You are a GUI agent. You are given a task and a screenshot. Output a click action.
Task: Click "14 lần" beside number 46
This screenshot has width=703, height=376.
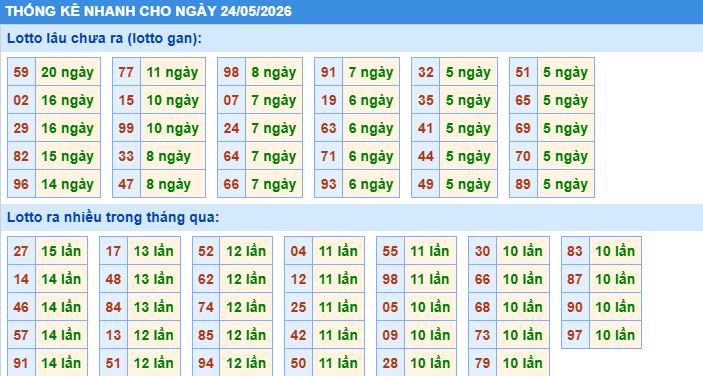pos(61,307)
